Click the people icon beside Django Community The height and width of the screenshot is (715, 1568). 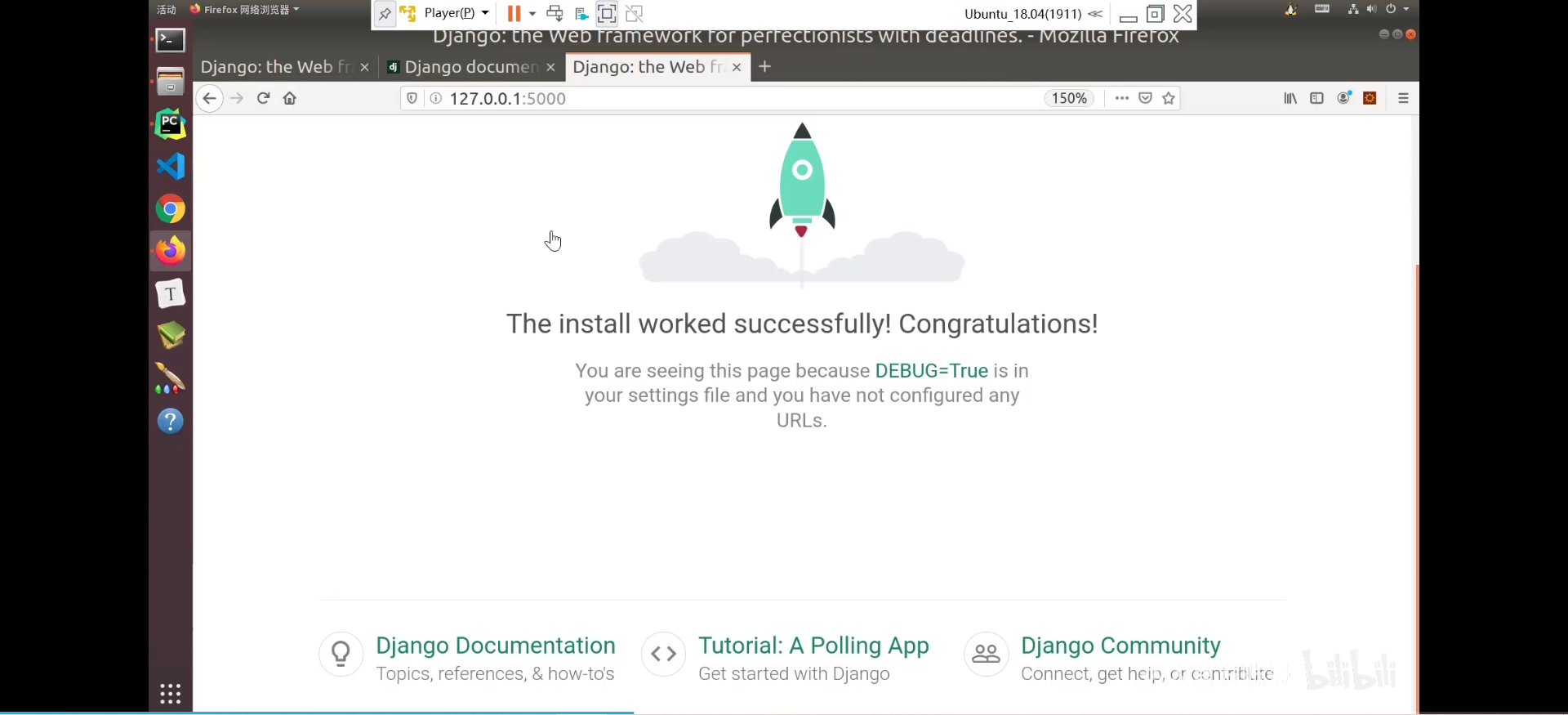point(987,654)
